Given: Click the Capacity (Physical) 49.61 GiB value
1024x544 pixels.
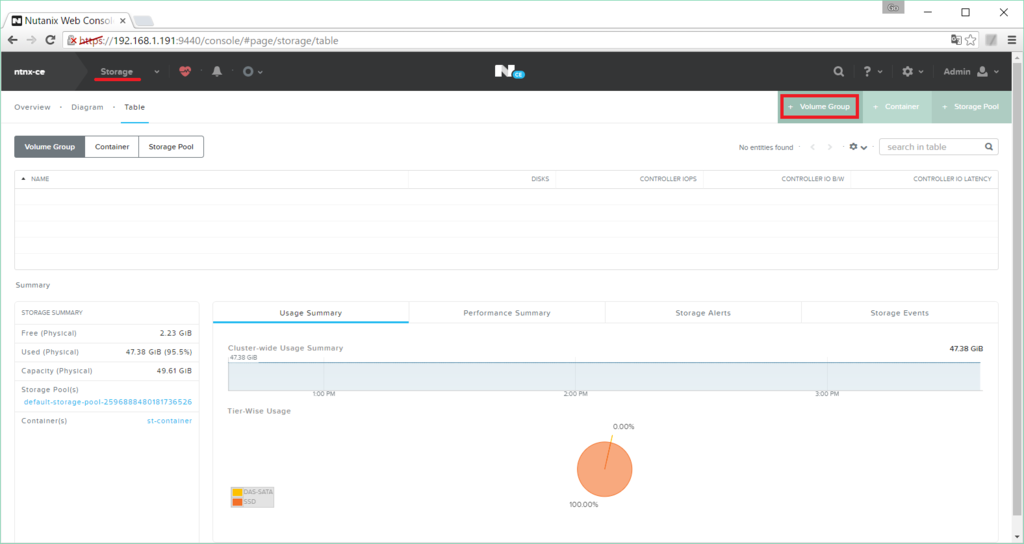Looking at the screenshot, I should 173,371.
